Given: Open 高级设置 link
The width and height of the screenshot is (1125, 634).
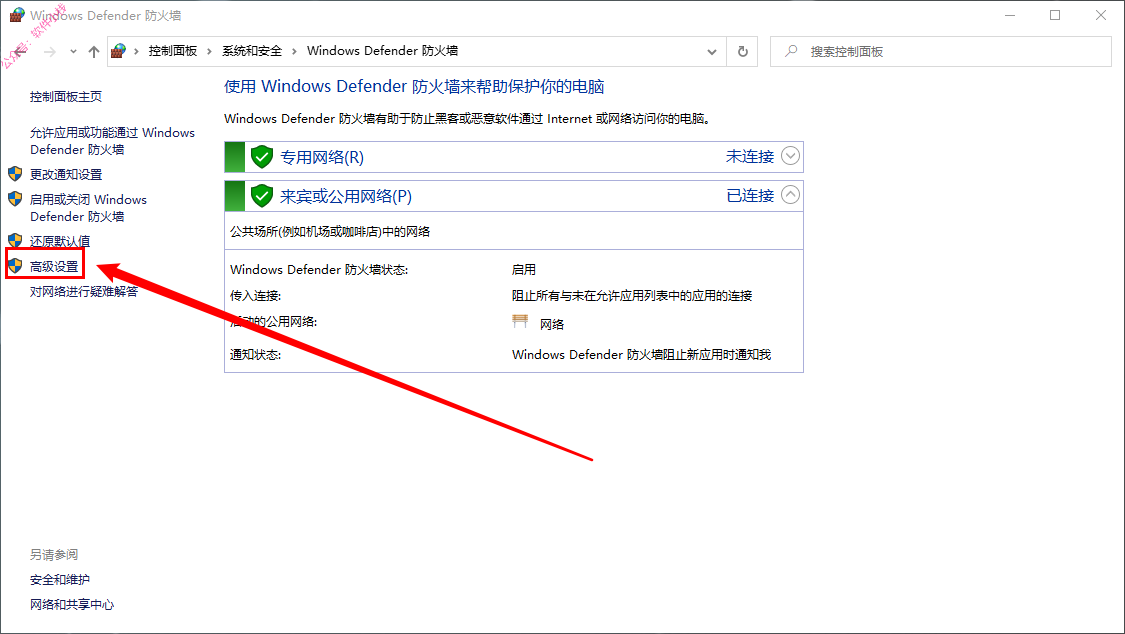Looking at the screenshot, I should (x=55, y=267).
